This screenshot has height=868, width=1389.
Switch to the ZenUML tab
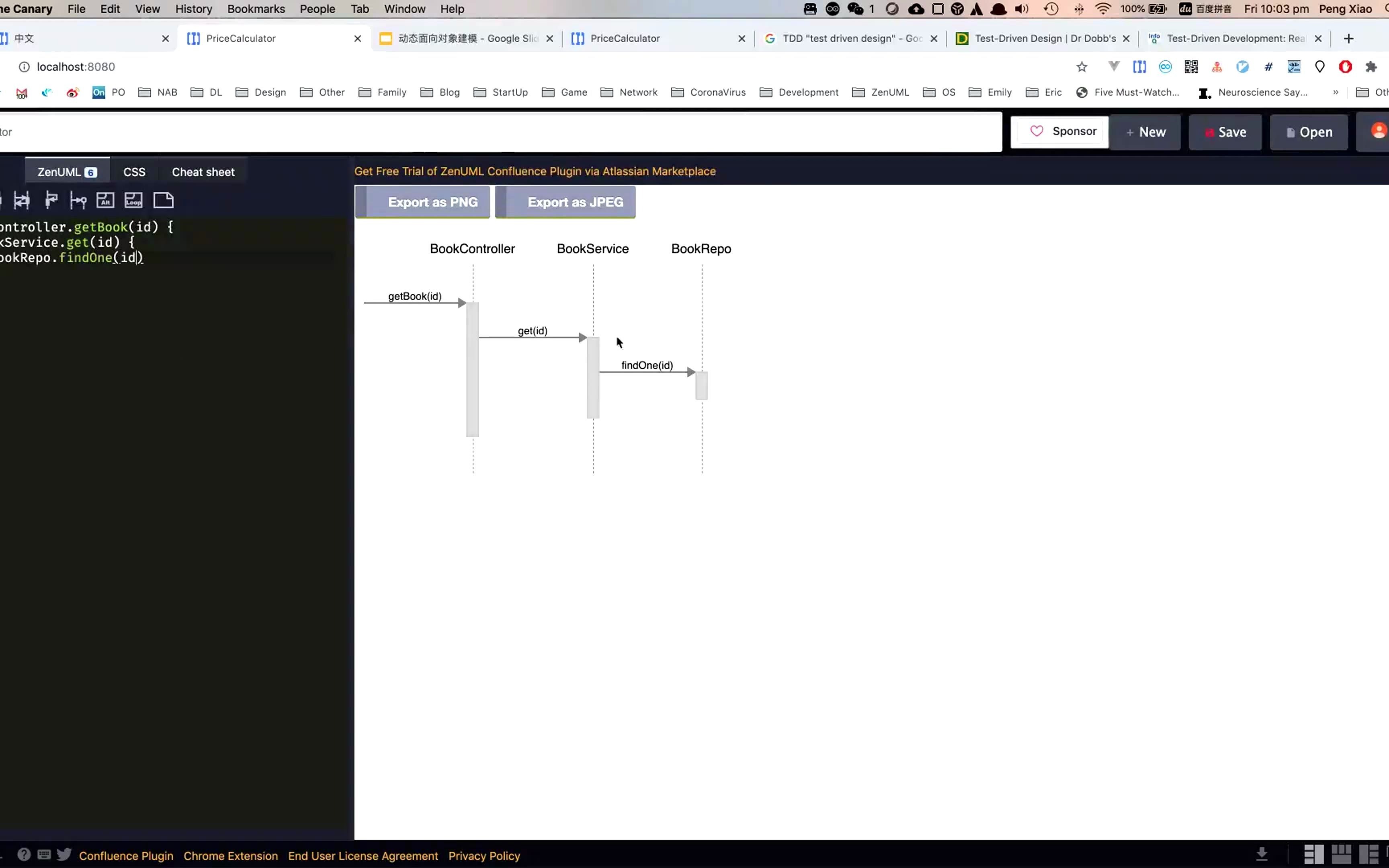pyautogui.click(x=65, y=172)
